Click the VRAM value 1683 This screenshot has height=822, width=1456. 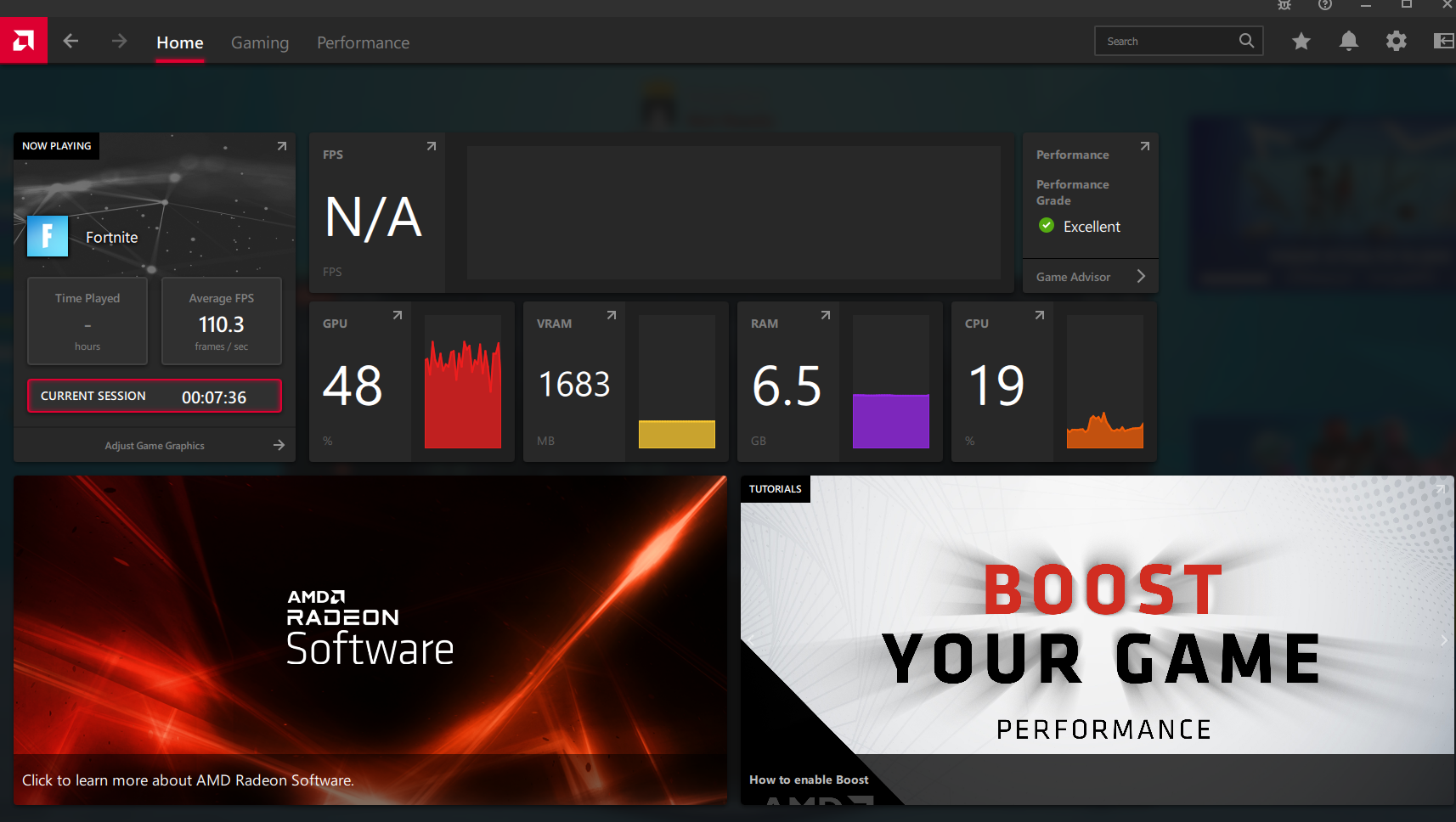coord(575,385)
